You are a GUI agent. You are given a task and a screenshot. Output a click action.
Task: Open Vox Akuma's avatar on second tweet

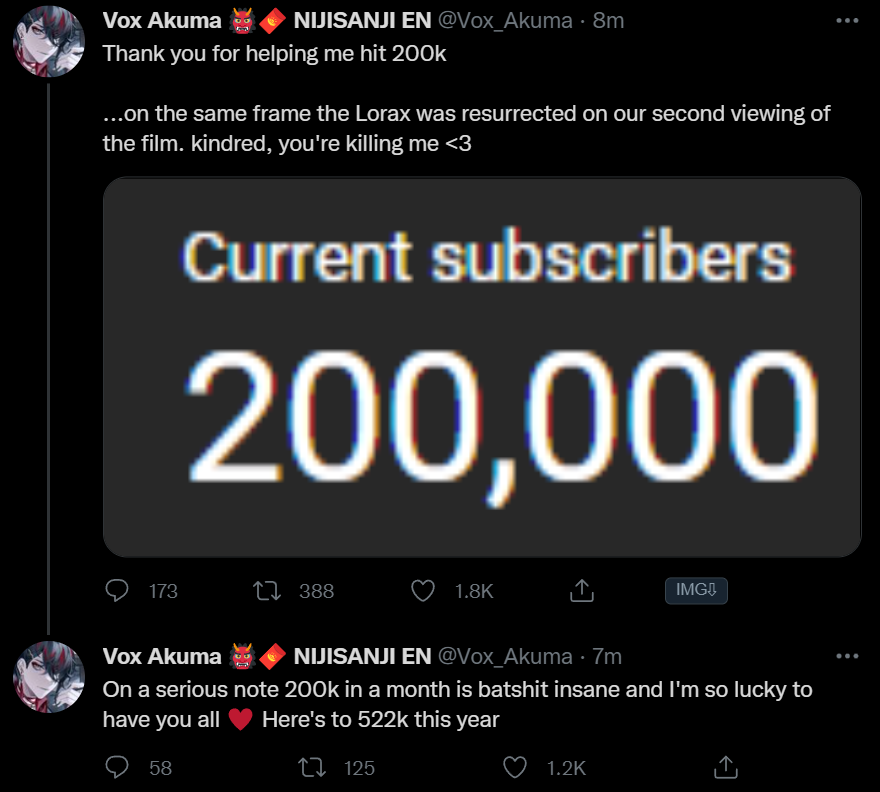pyautogui.click(x=46, y=677)
